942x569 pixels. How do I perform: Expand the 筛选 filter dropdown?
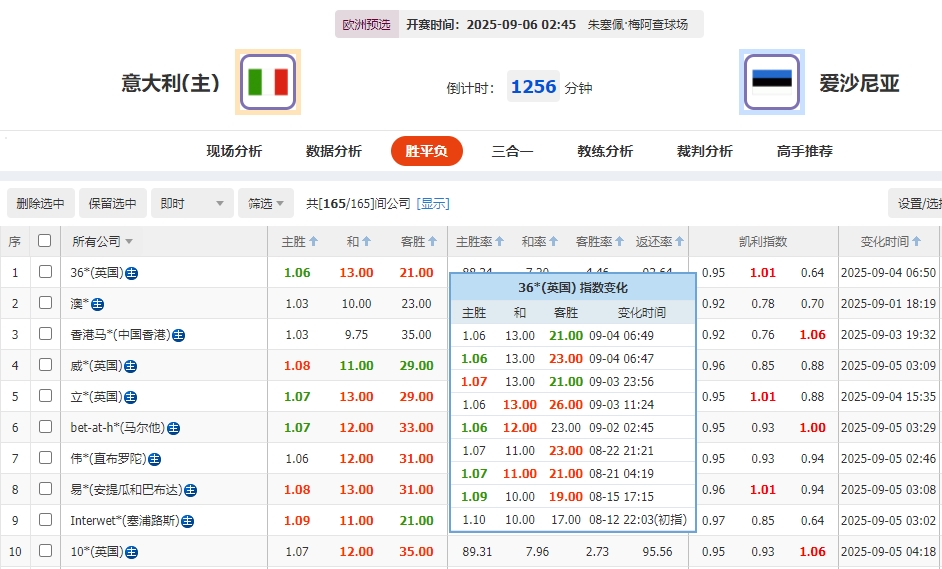(266, 203)
